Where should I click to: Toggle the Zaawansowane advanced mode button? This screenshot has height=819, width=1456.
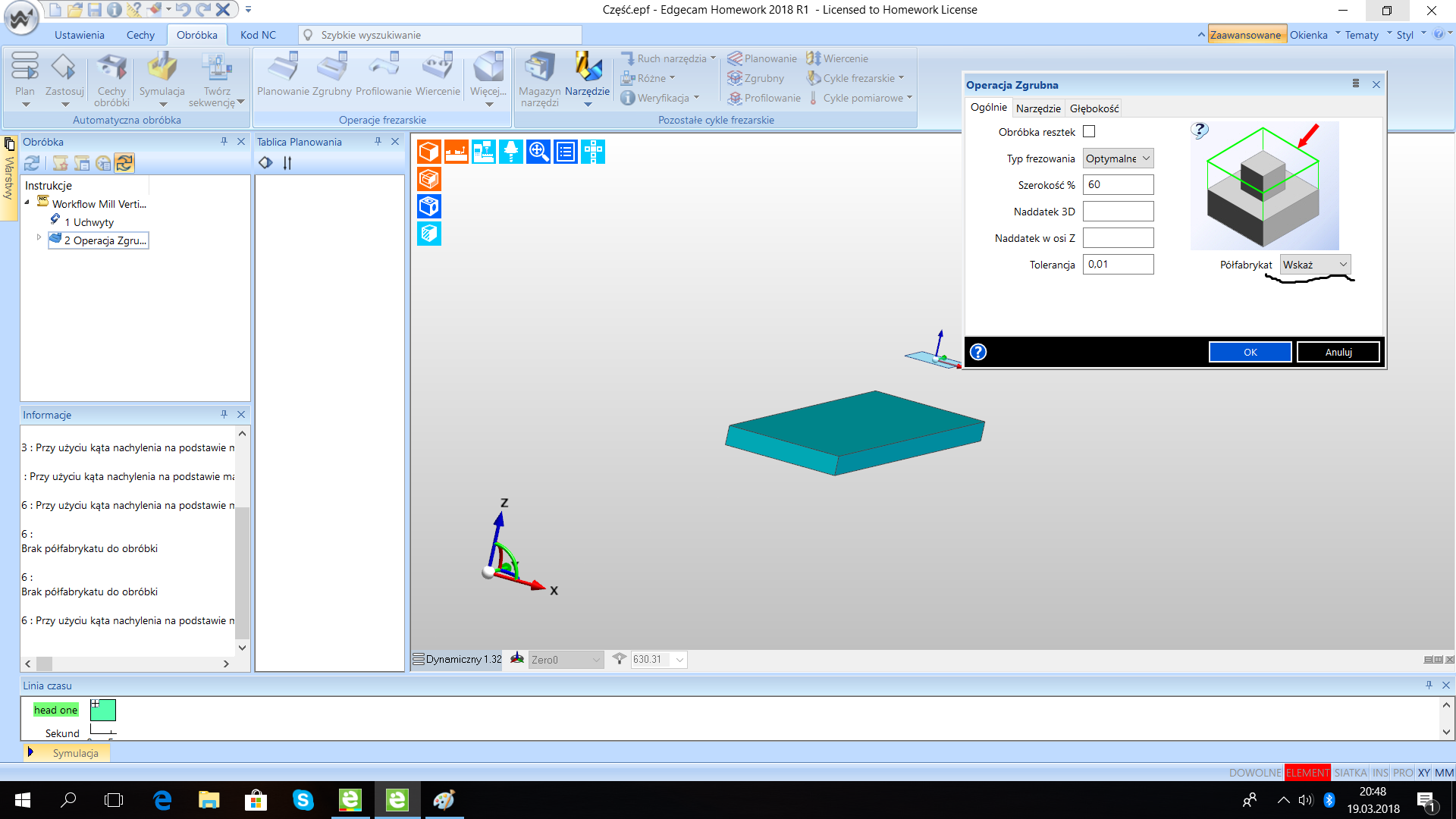click(x=1246, y=35)
